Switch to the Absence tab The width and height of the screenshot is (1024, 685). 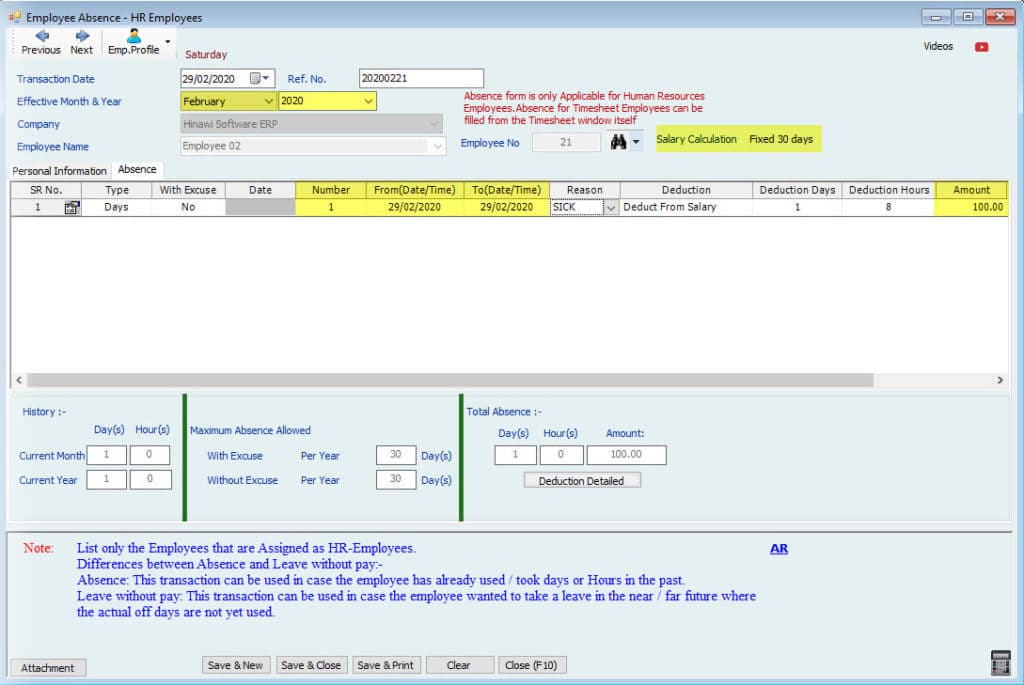(x=137, y=170)
